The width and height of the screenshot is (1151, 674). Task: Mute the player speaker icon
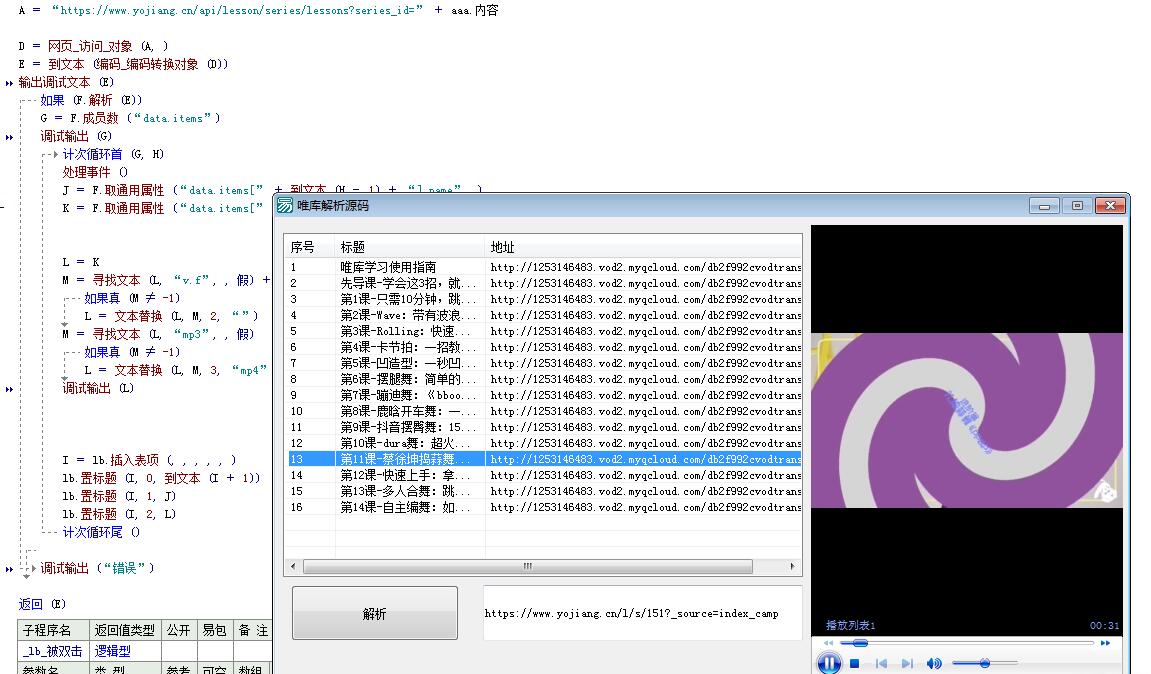coord(934,664)
